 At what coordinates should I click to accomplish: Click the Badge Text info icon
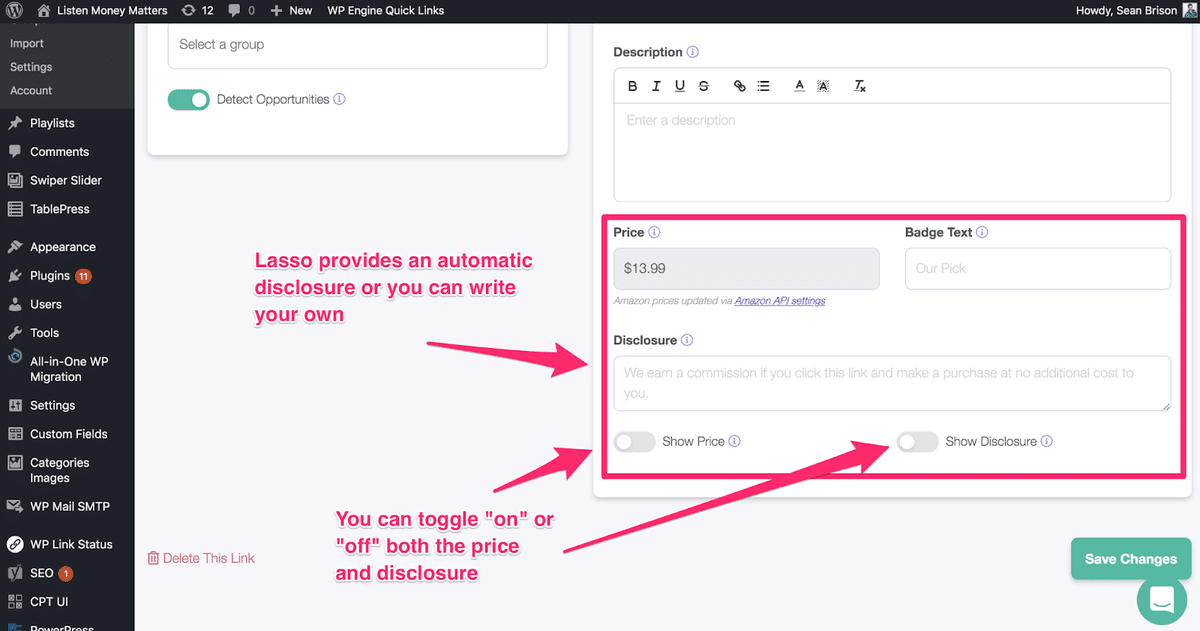point(982,232)
